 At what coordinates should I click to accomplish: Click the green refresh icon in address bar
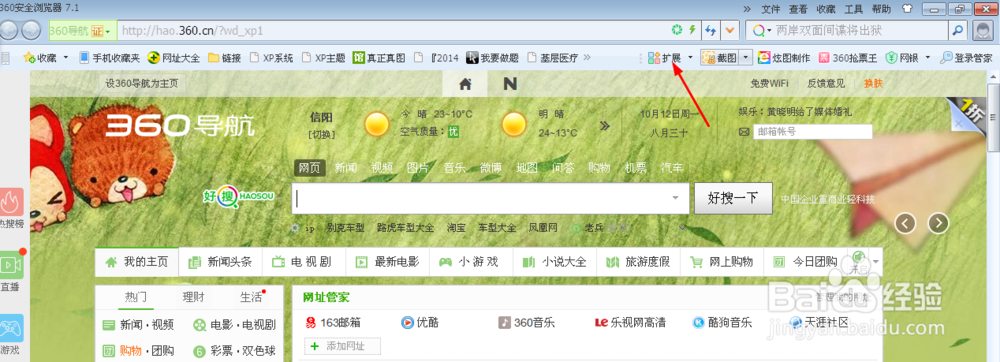(677, 30)
